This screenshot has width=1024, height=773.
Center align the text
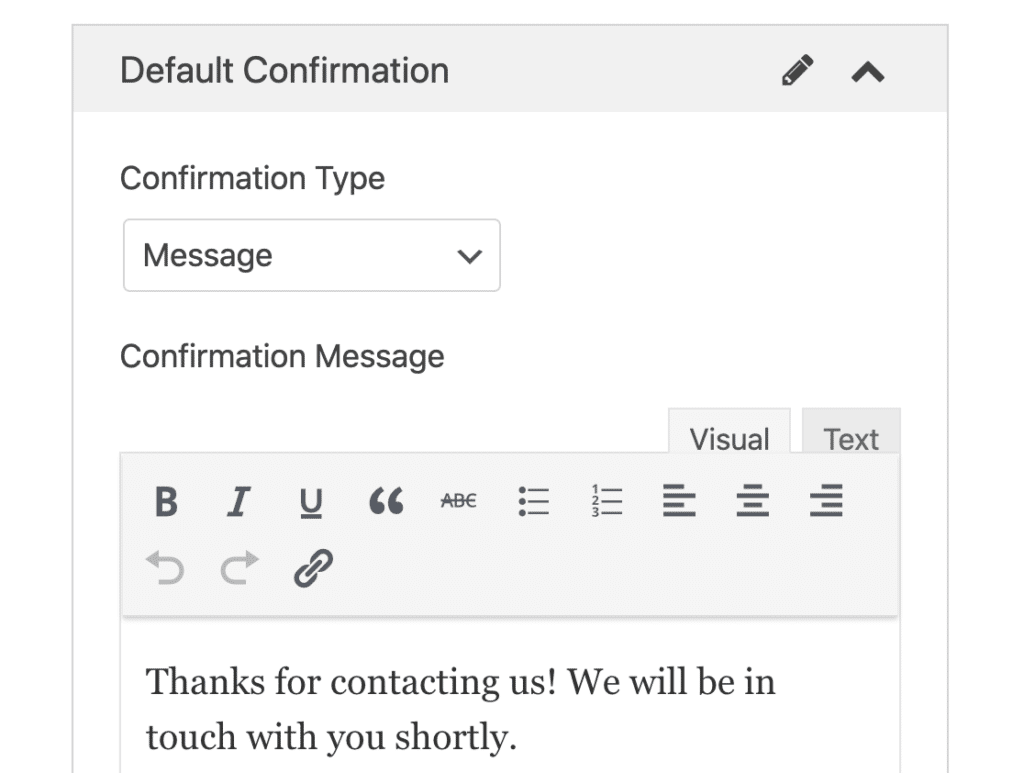(752, 501)
